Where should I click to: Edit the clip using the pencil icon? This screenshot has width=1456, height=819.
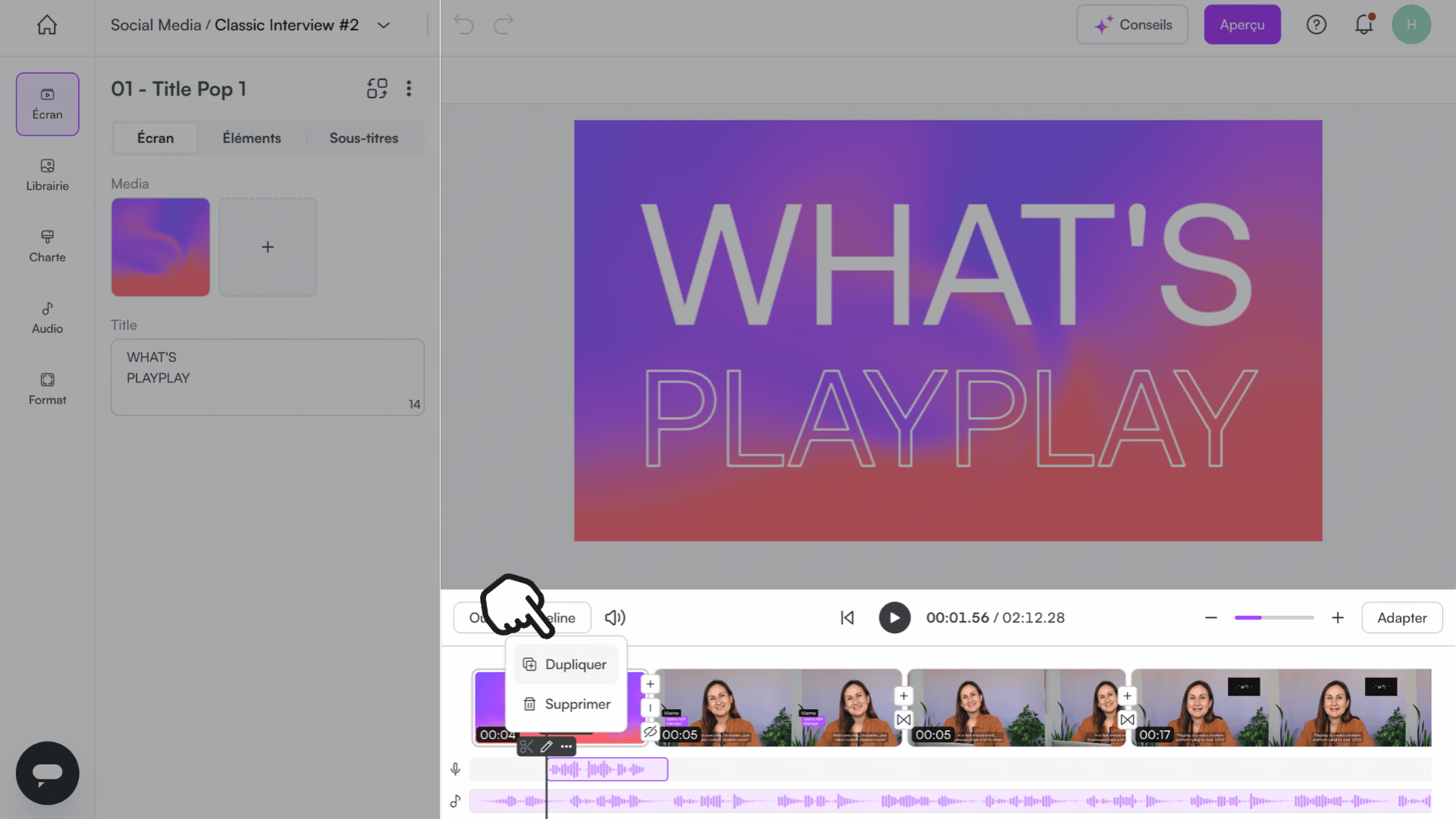(x=545, y=747)
